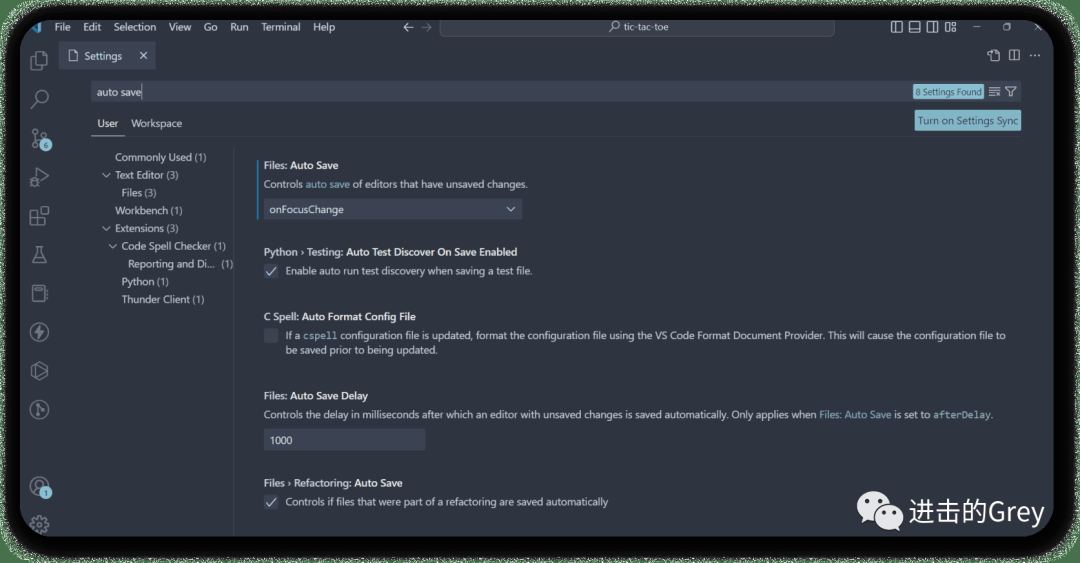Close the Settings tab
1080x563 pixels.
tap(143, 56)
